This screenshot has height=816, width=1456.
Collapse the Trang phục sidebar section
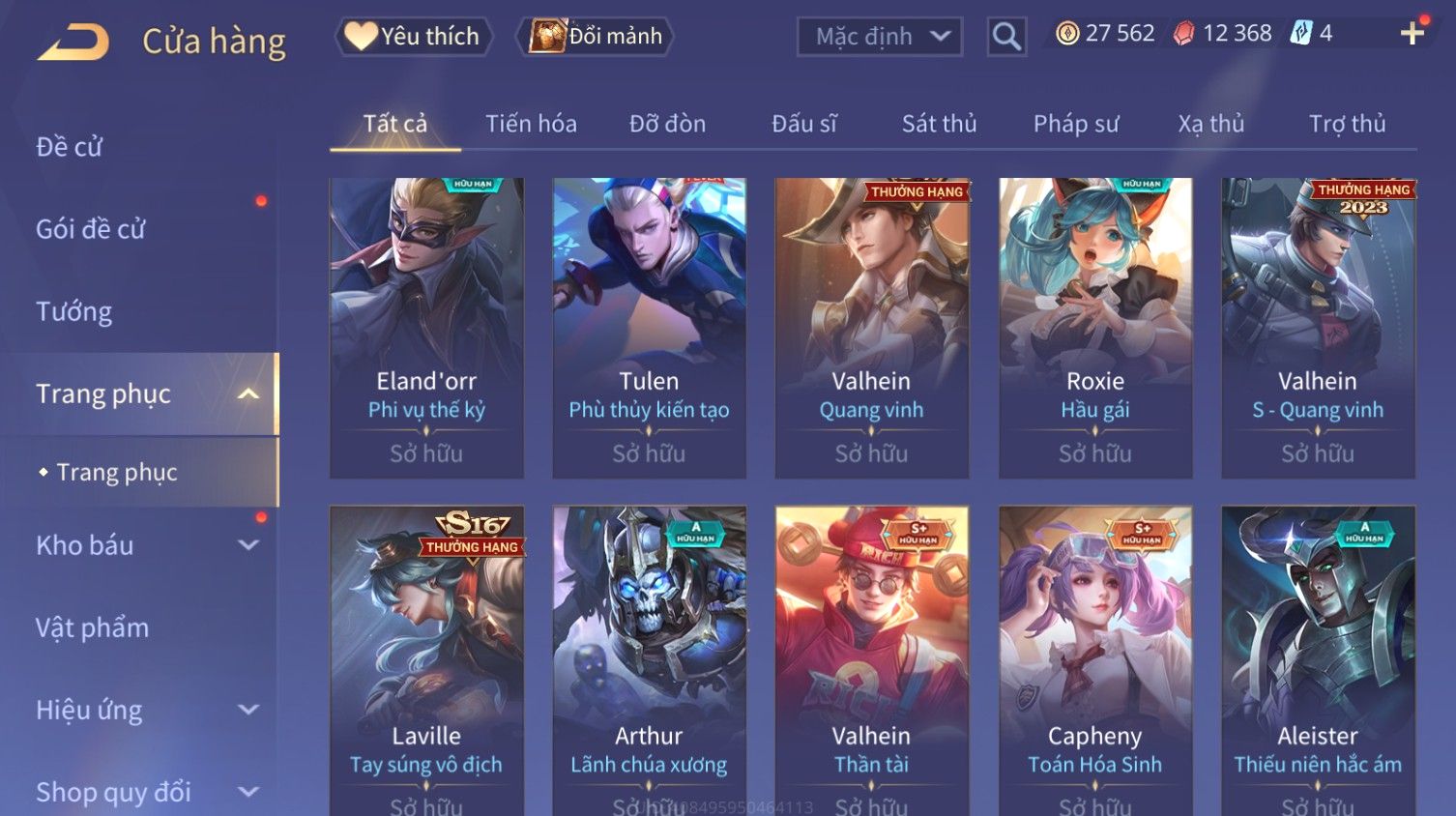[248, 393]
